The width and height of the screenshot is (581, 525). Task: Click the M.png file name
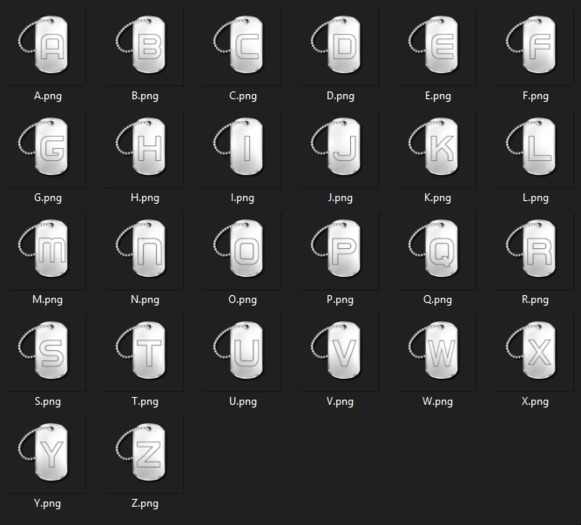click(x=47, y=300)
